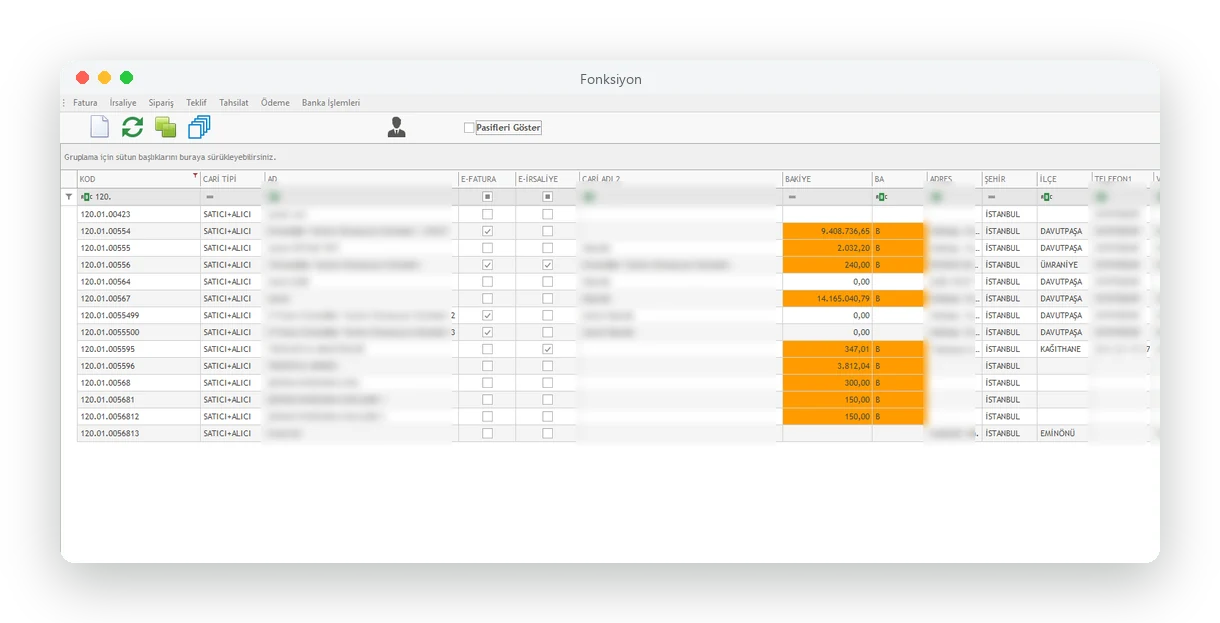Uncheck E-İRSALİYE for row 120.01.00556
The width and height of the screenshot is (1220, 623).
coord(547,265)
